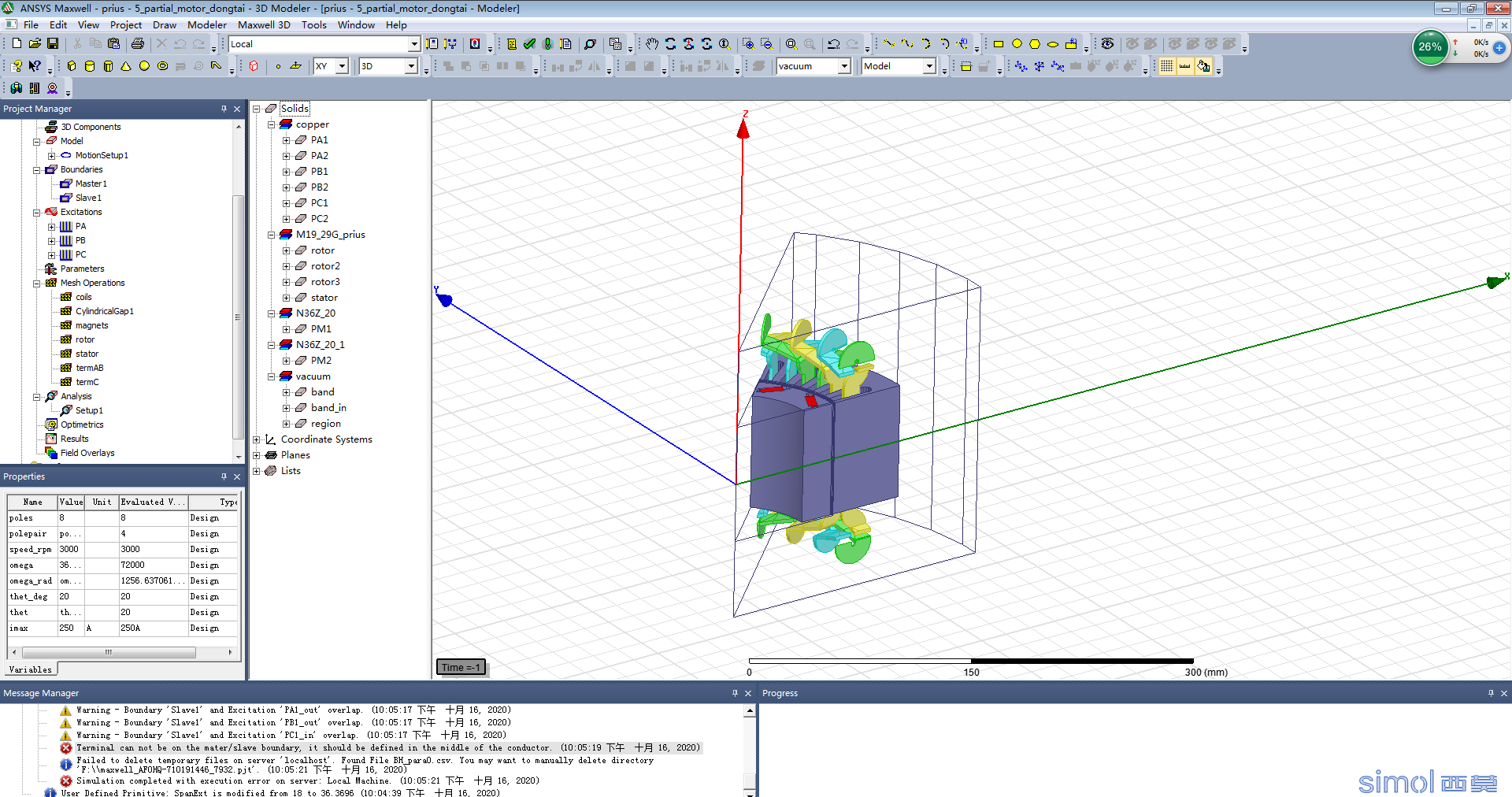Image resolution: width=1512 pixels, height=797 pixels.
Task: Close the Project Manager panel
Action: [237, 109]
